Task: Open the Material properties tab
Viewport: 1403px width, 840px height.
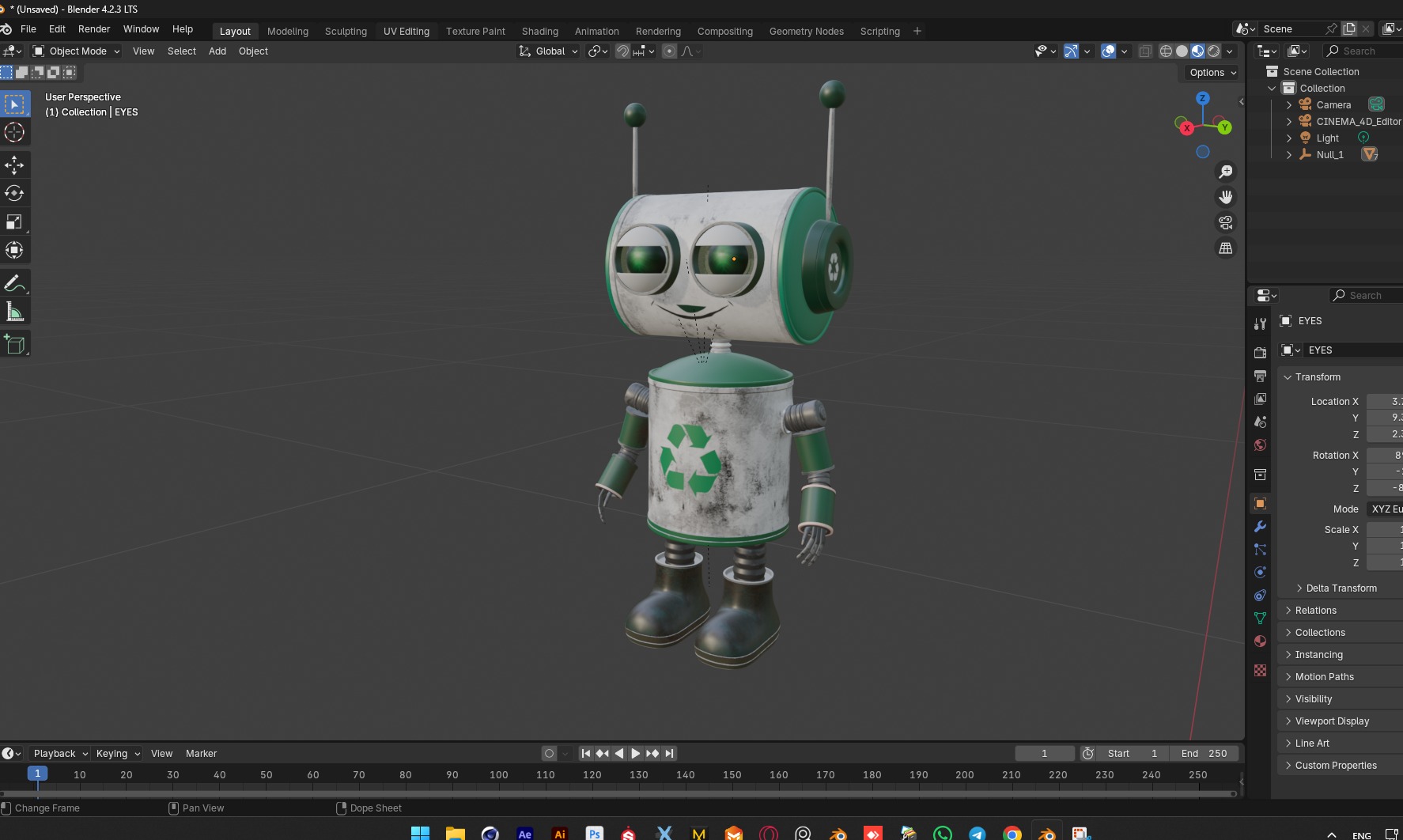Action: [1261, 641]
